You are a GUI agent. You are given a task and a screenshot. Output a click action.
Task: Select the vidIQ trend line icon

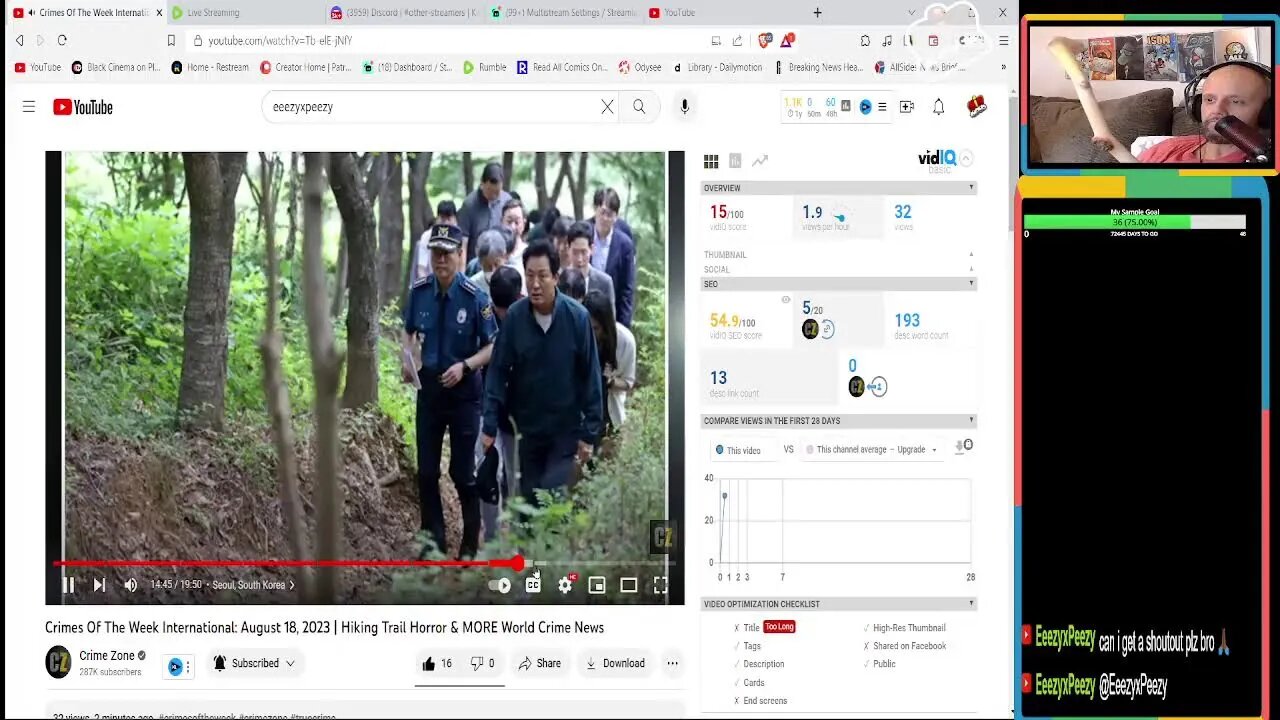click(x=760, y=160)
